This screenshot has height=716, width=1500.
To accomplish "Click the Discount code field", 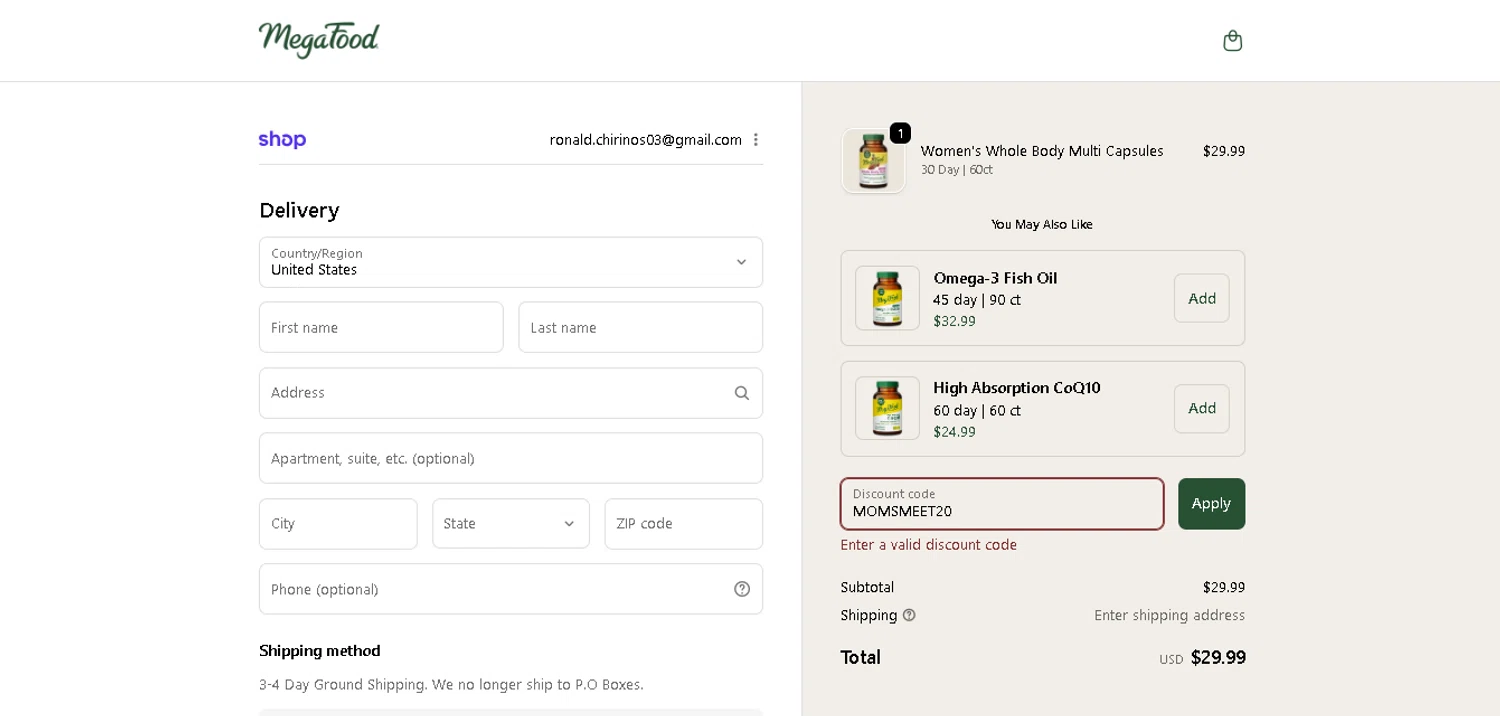I will click(x=1002, y=504).
